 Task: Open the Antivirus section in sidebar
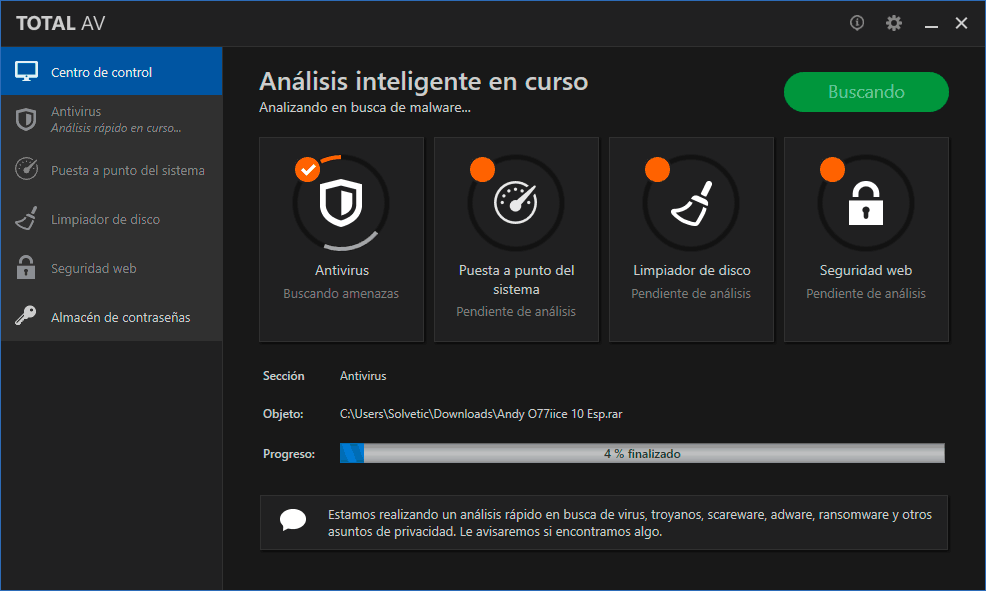[111, 119]
